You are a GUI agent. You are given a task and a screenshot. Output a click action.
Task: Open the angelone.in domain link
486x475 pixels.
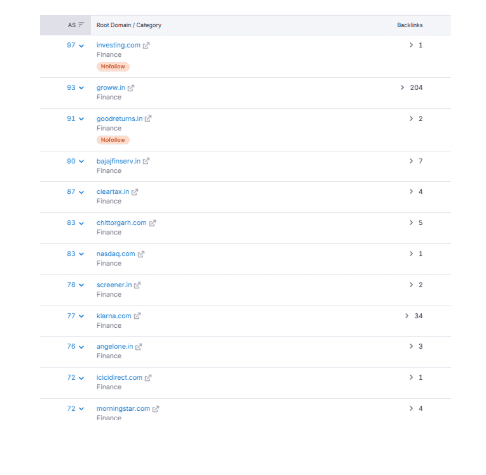[115, 346]
